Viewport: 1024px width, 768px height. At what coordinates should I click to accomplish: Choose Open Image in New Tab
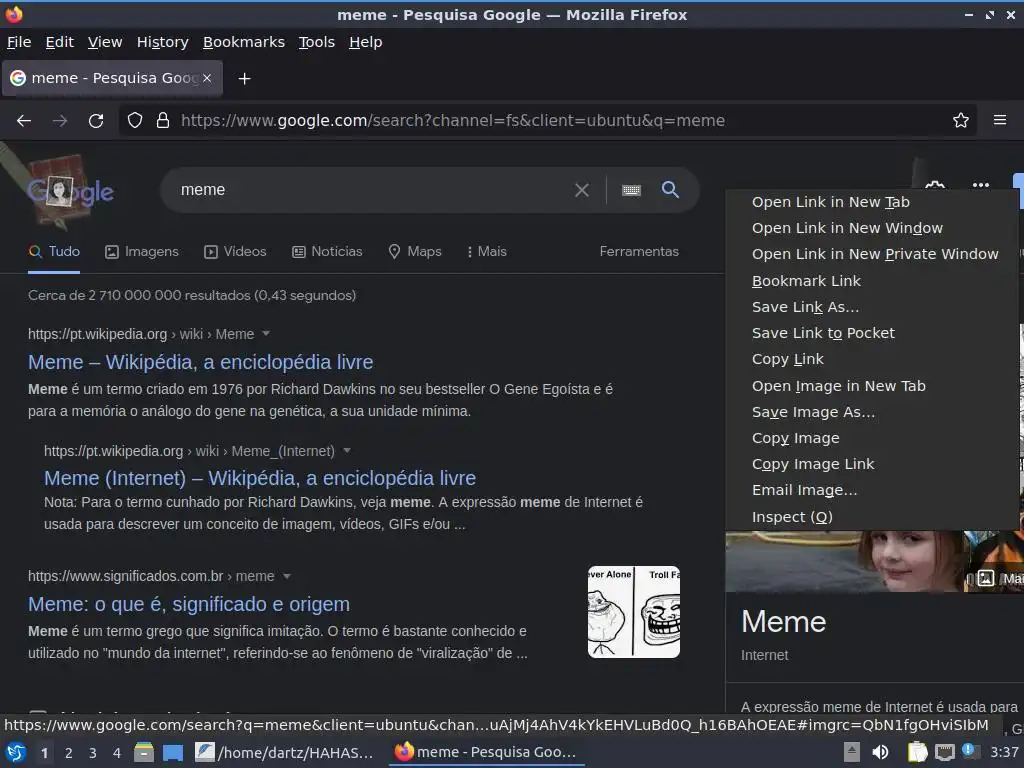coord(871,386)
